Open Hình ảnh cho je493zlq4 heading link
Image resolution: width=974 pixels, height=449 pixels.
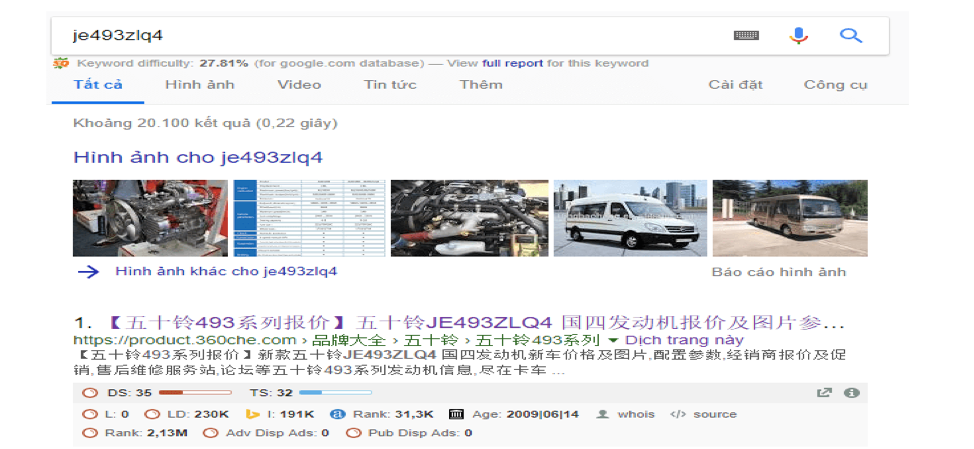pos(198,157)
